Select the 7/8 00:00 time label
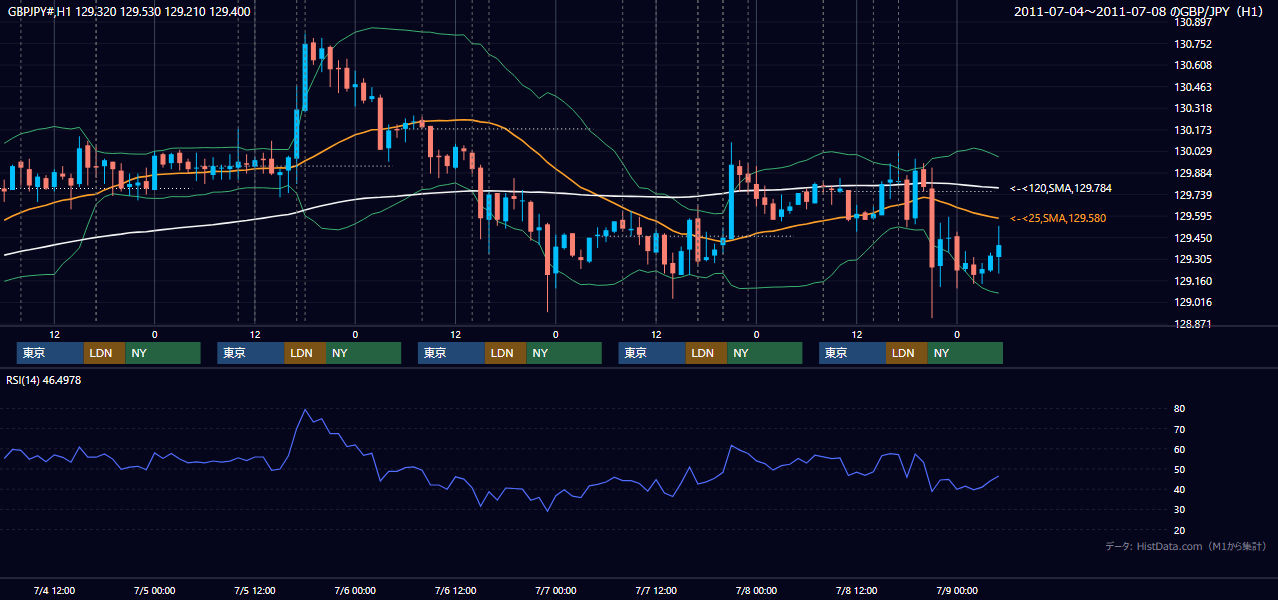 756,590
